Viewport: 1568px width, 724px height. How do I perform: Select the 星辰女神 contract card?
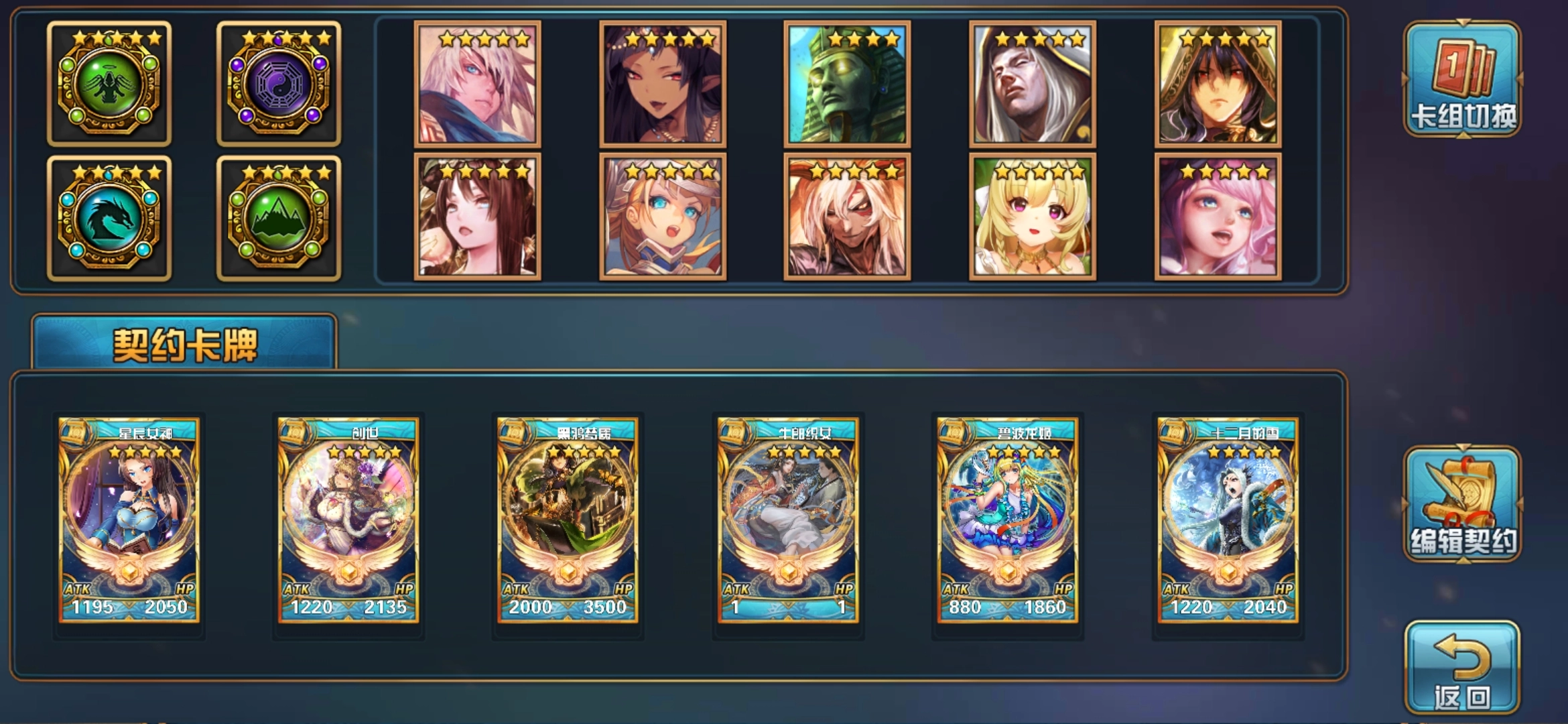click(129, 520)
